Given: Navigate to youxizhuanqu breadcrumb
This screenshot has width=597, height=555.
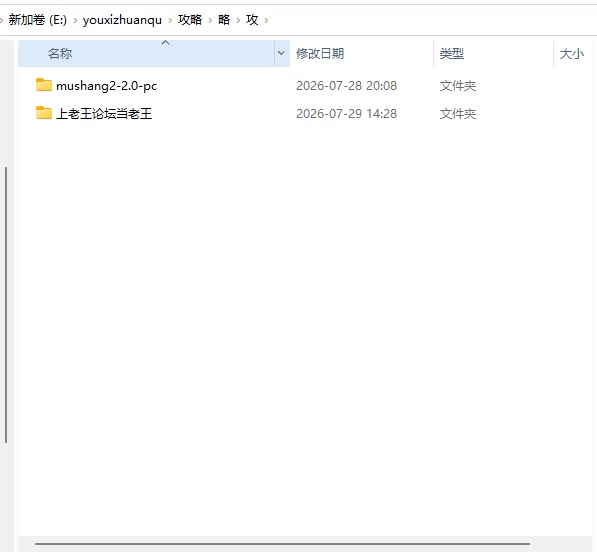Looking at the screenshot, I should (122, 20).
